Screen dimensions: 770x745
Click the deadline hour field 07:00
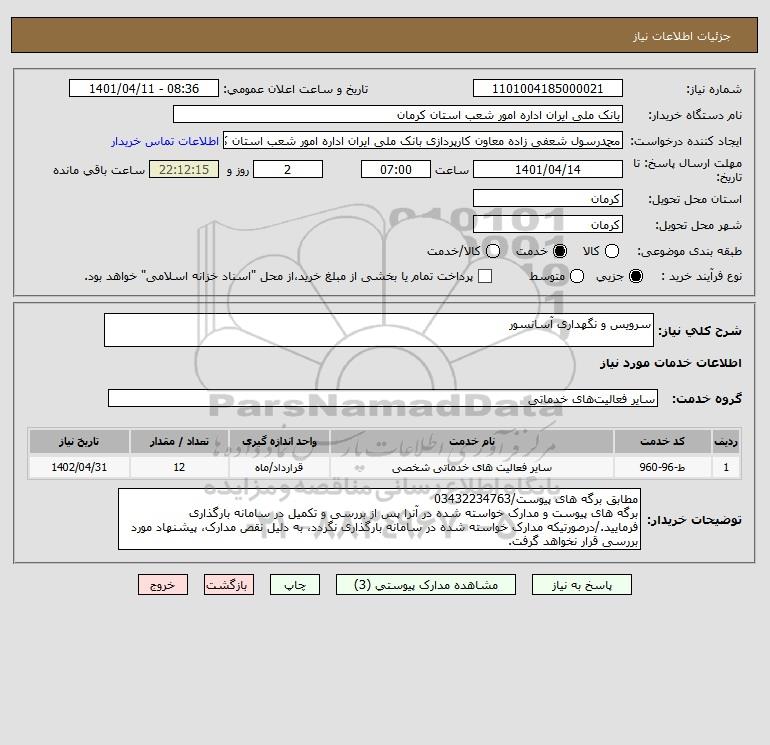[396, 170]
